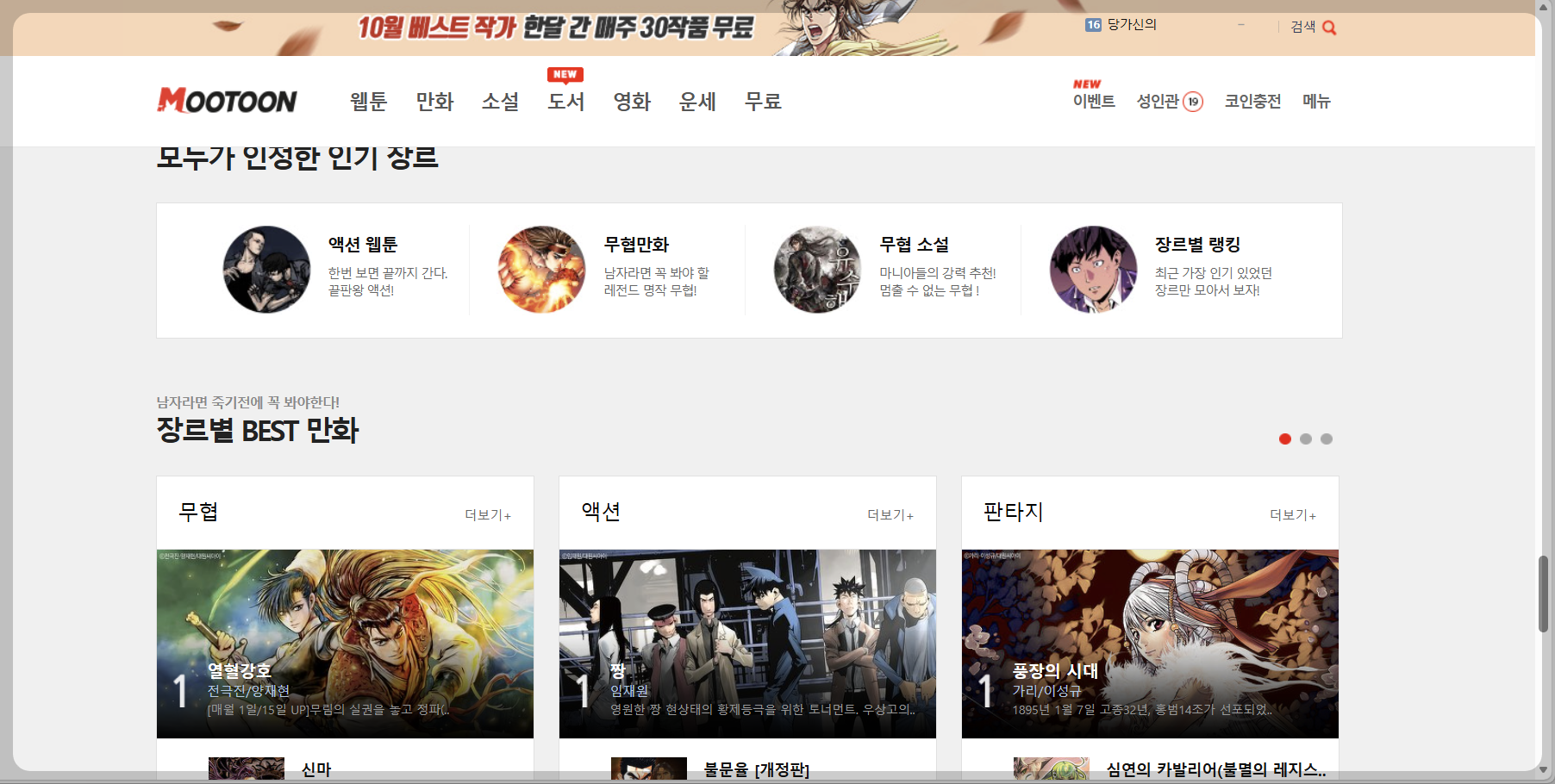The image size is (1555, 784).
Task: Go to the 영화 section
Action: [632, 102]
